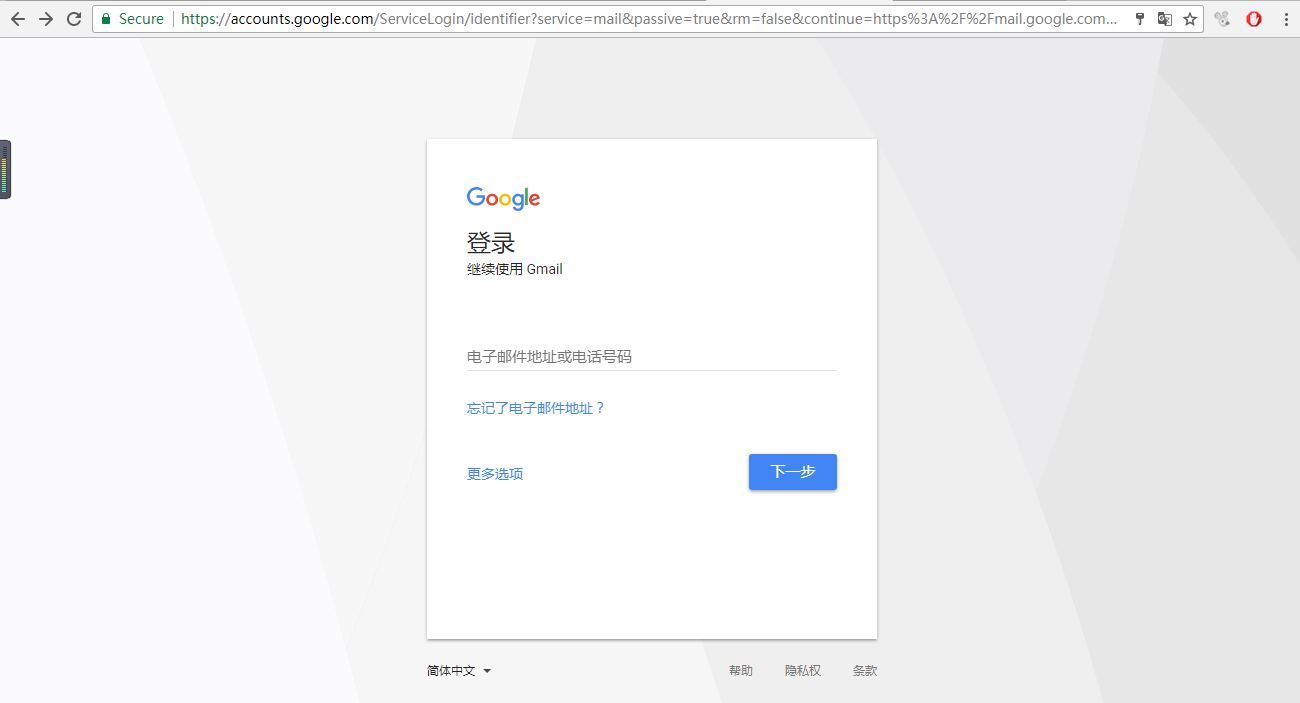1300x703 pixels.
Task: Go back using the back arrow
Action: 18,18
